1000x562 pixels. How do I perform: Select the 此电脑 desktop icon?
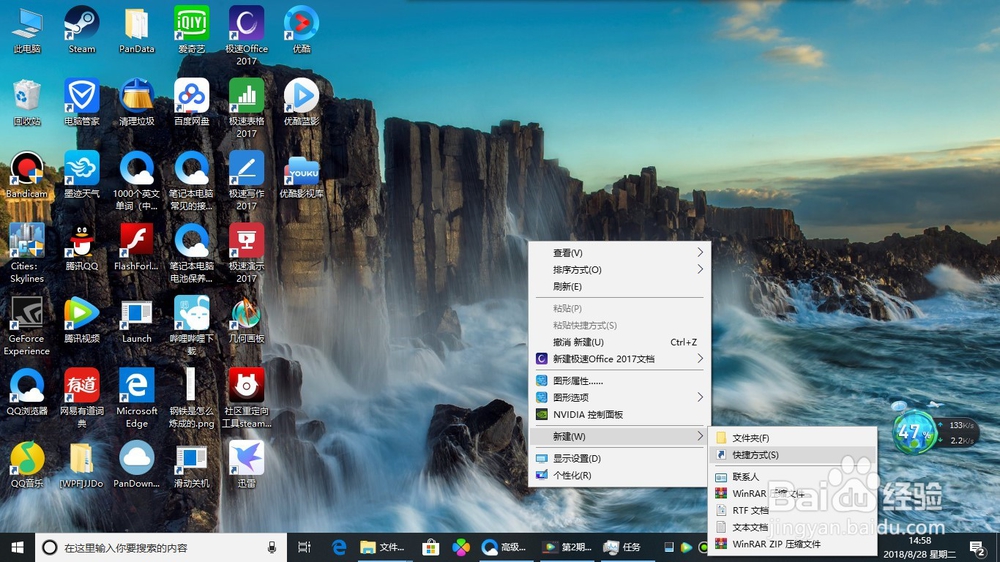click(27, 29)
